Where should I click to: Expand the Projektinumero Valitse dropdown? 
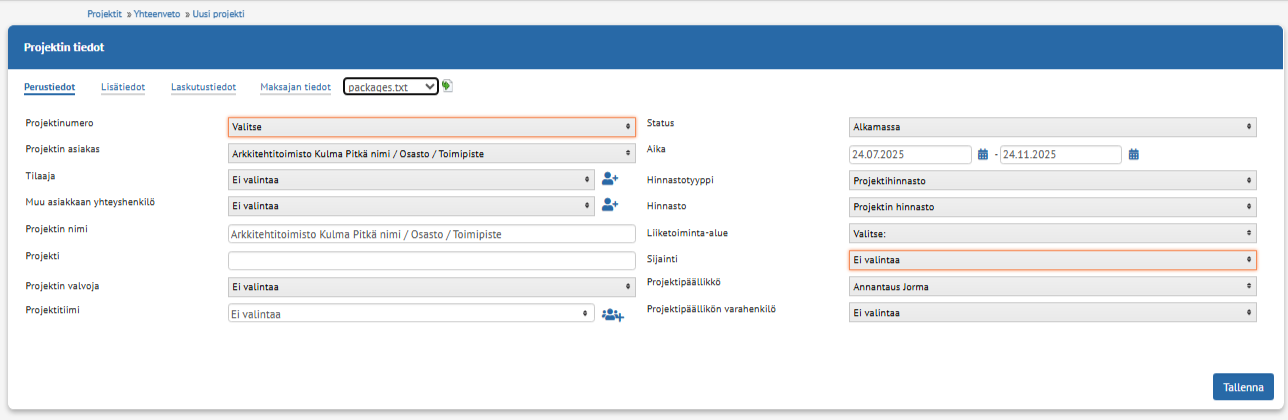(432, 127)
